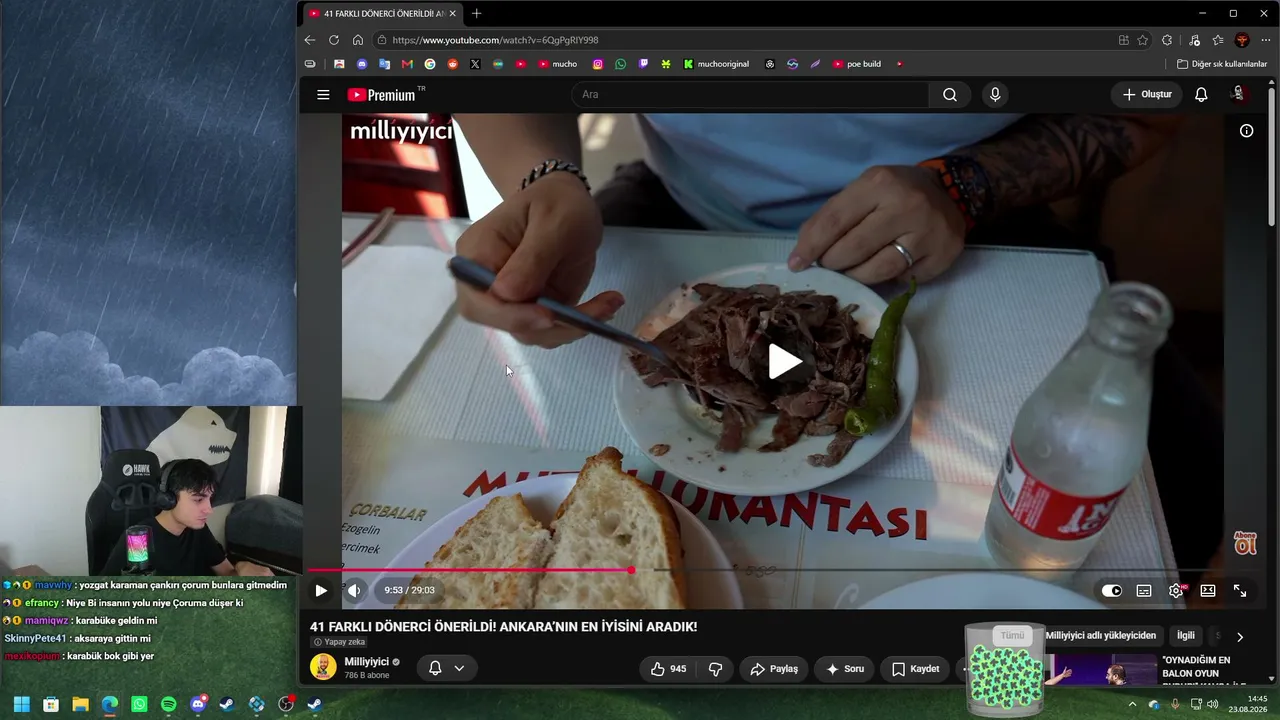The height and width of the screenshot is (720, 1280).
Task: Open Discord from the taskbar
Action: pos(198,704)
